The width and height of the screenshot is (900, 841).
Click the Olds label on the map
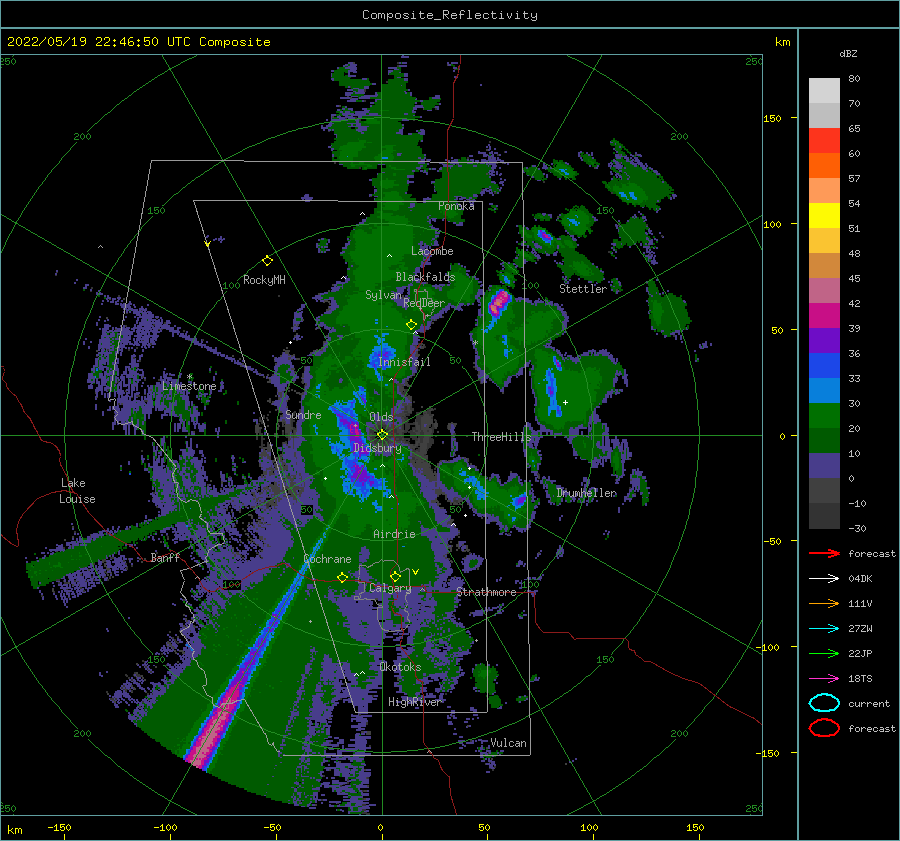pos(381,417)
